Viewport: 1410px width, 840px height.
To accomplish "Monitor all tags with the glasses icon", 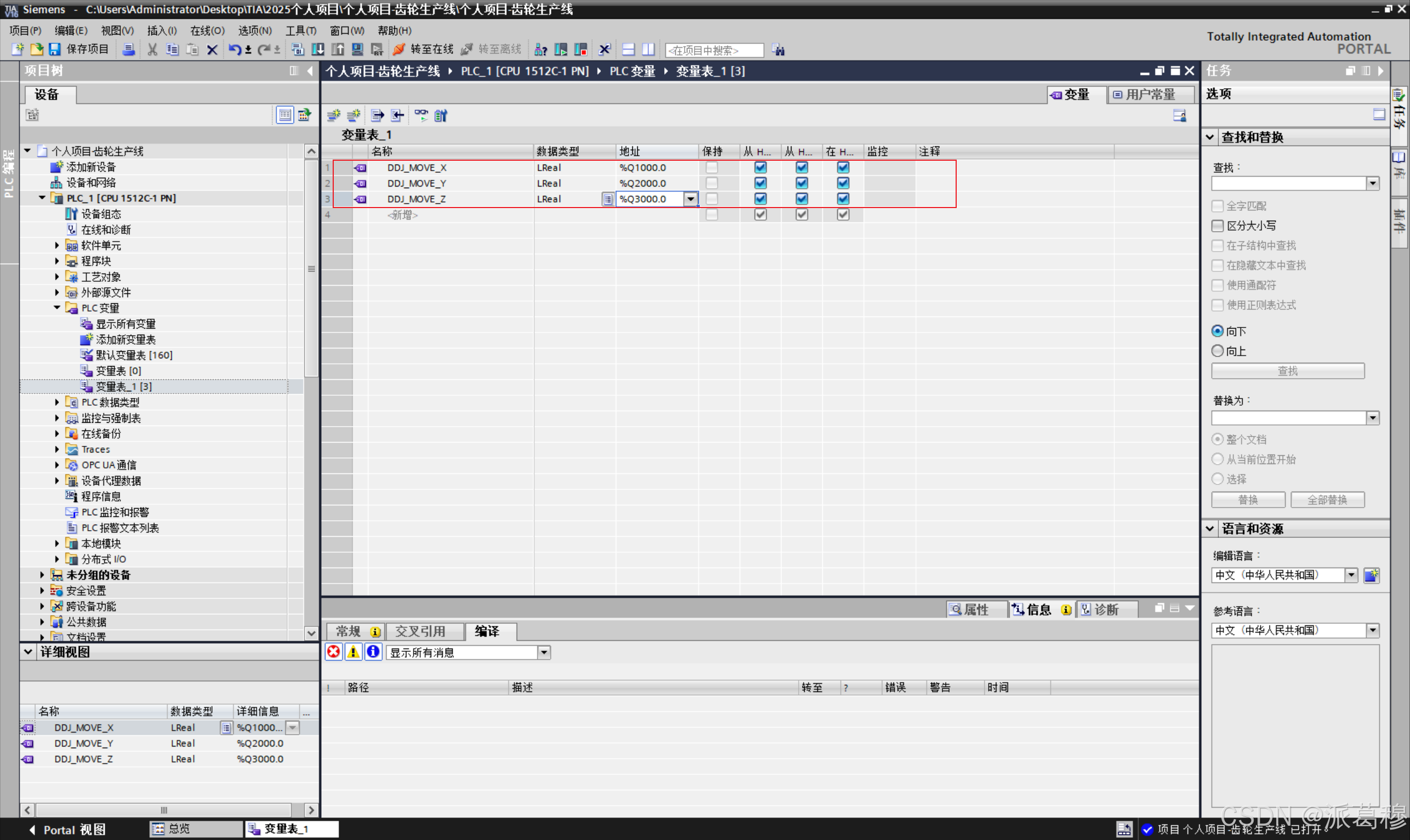I will pyautogui.click(x=421, y=115).
